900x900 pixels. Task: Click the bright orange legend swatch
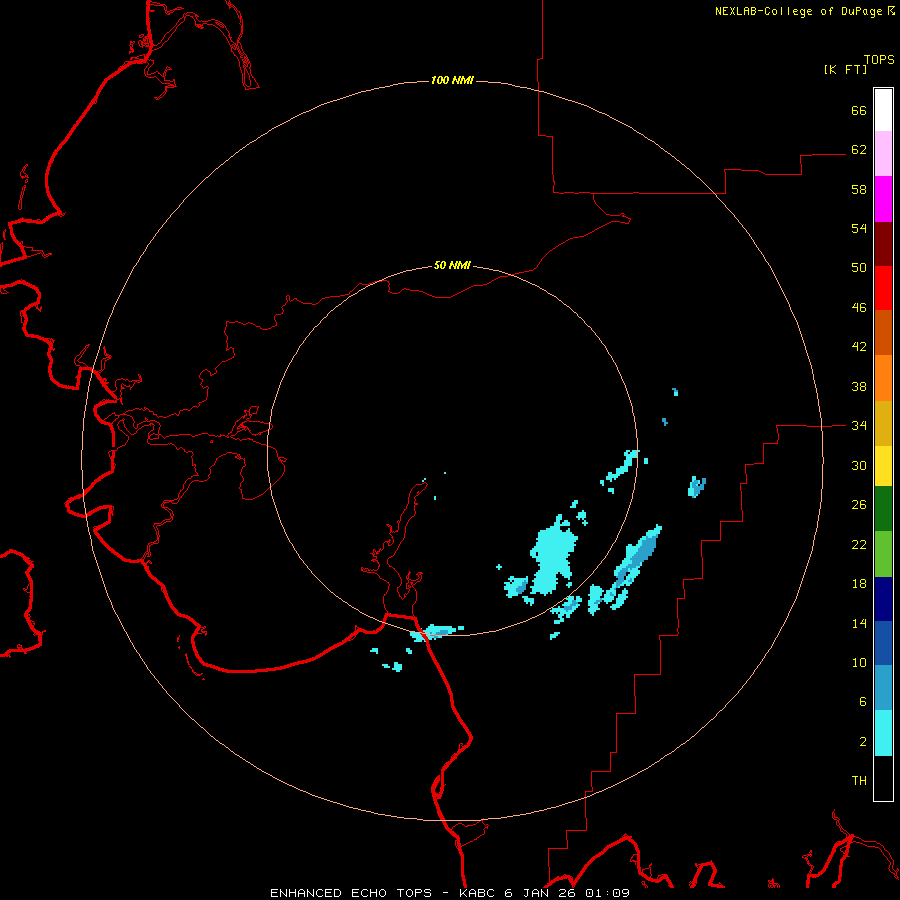pyautogui.click(x=883, y=378)
